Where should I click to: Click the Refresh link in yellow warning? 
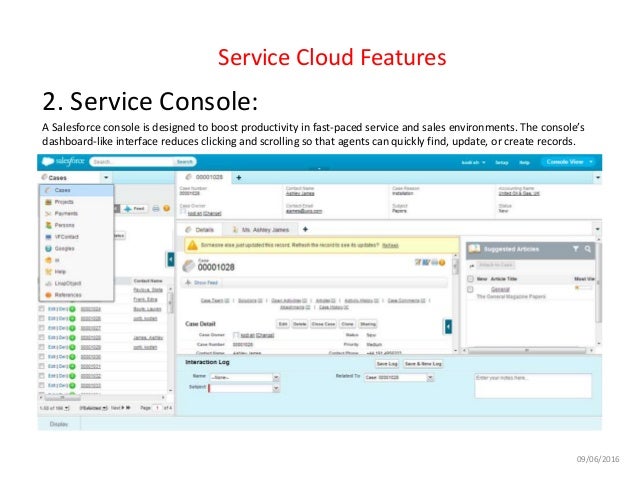point(390,245)
